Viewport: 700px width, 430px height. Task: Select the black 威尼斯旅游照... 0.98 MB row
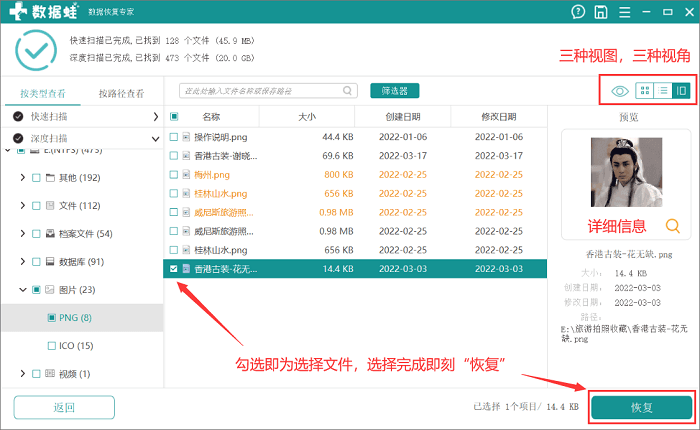click(x=355, y=231)
